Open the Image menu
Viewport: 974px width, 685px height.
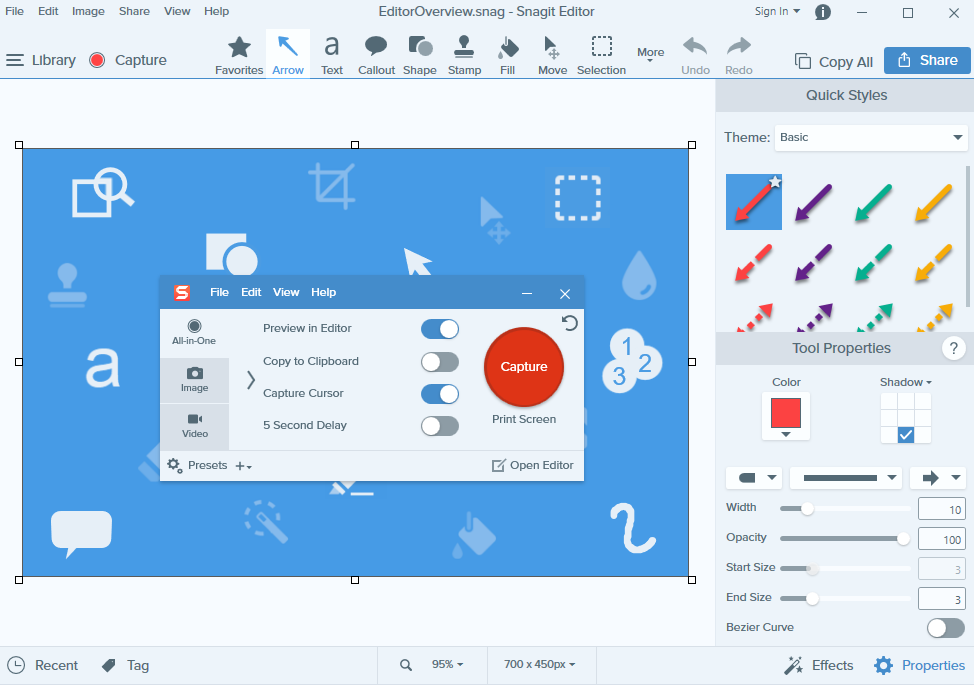(88, 11)
